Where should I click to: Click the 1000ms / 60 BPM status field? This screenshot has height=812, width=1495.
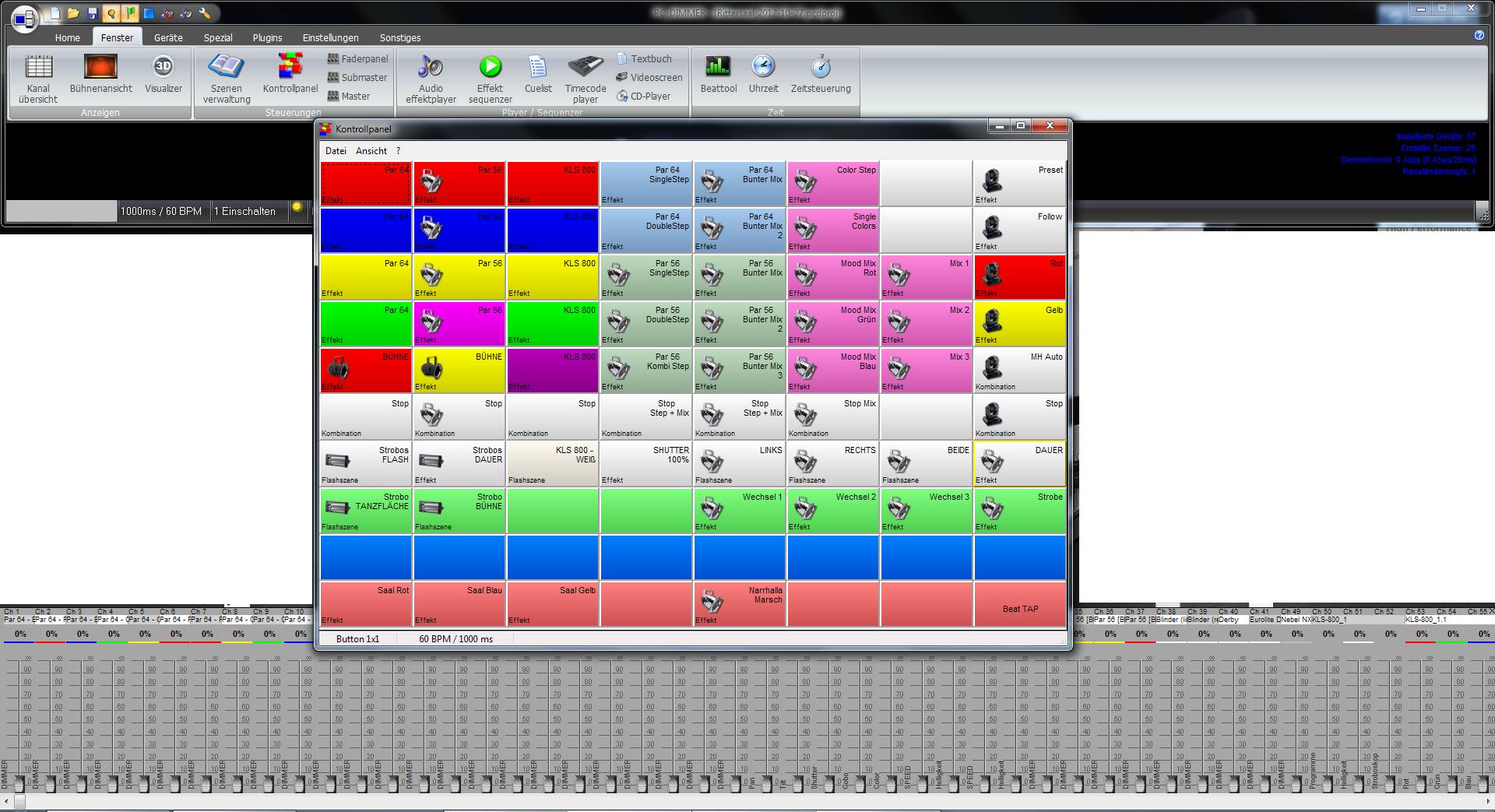tap(164, 211)
